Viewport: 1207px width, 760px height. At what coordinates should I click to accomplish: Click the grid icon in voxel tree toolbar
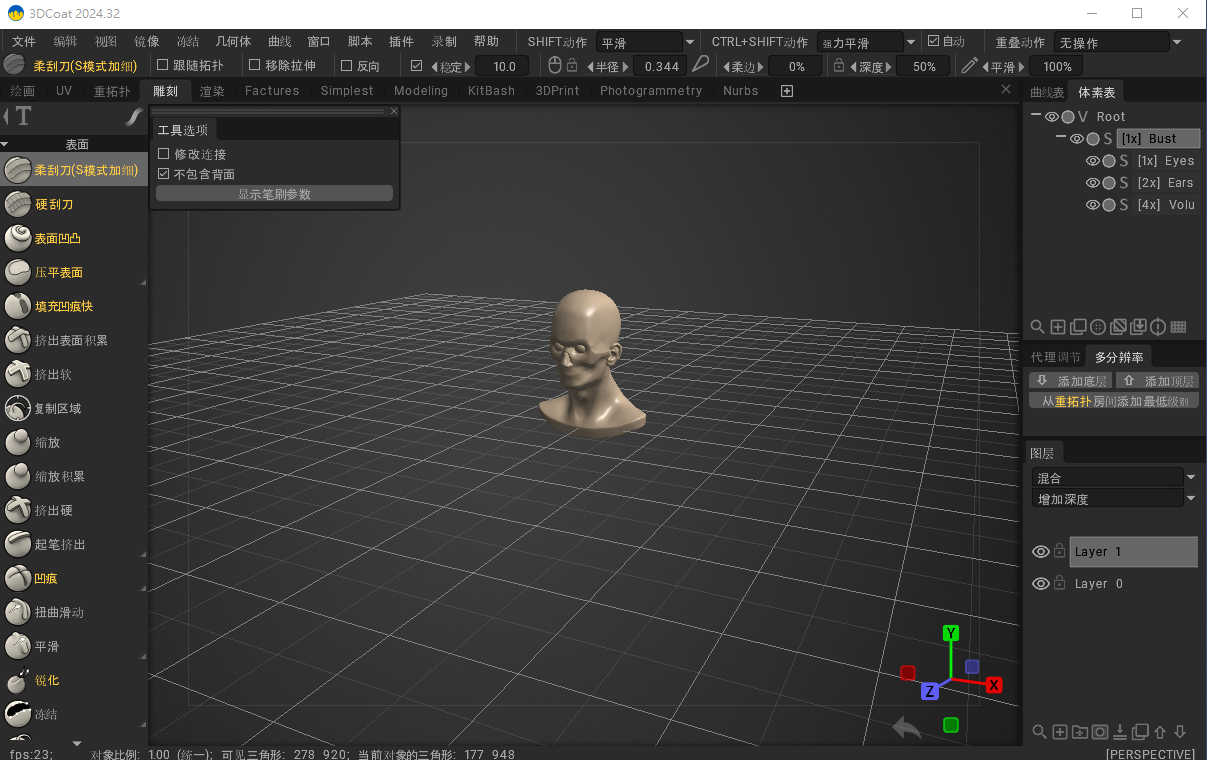[x=1178, y=327]
